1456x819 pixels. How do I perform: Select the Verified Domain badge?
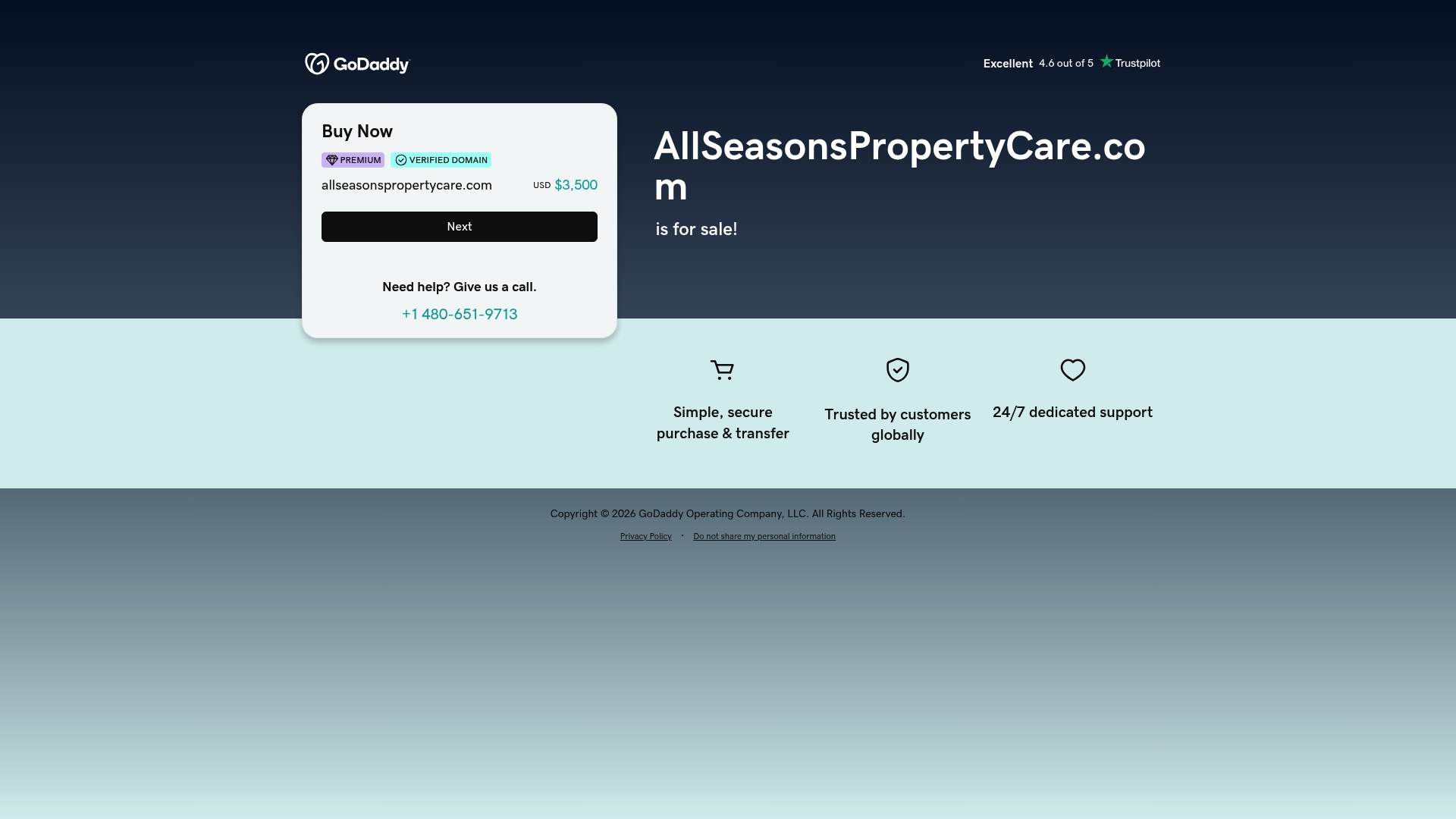[x=441, y=160]
